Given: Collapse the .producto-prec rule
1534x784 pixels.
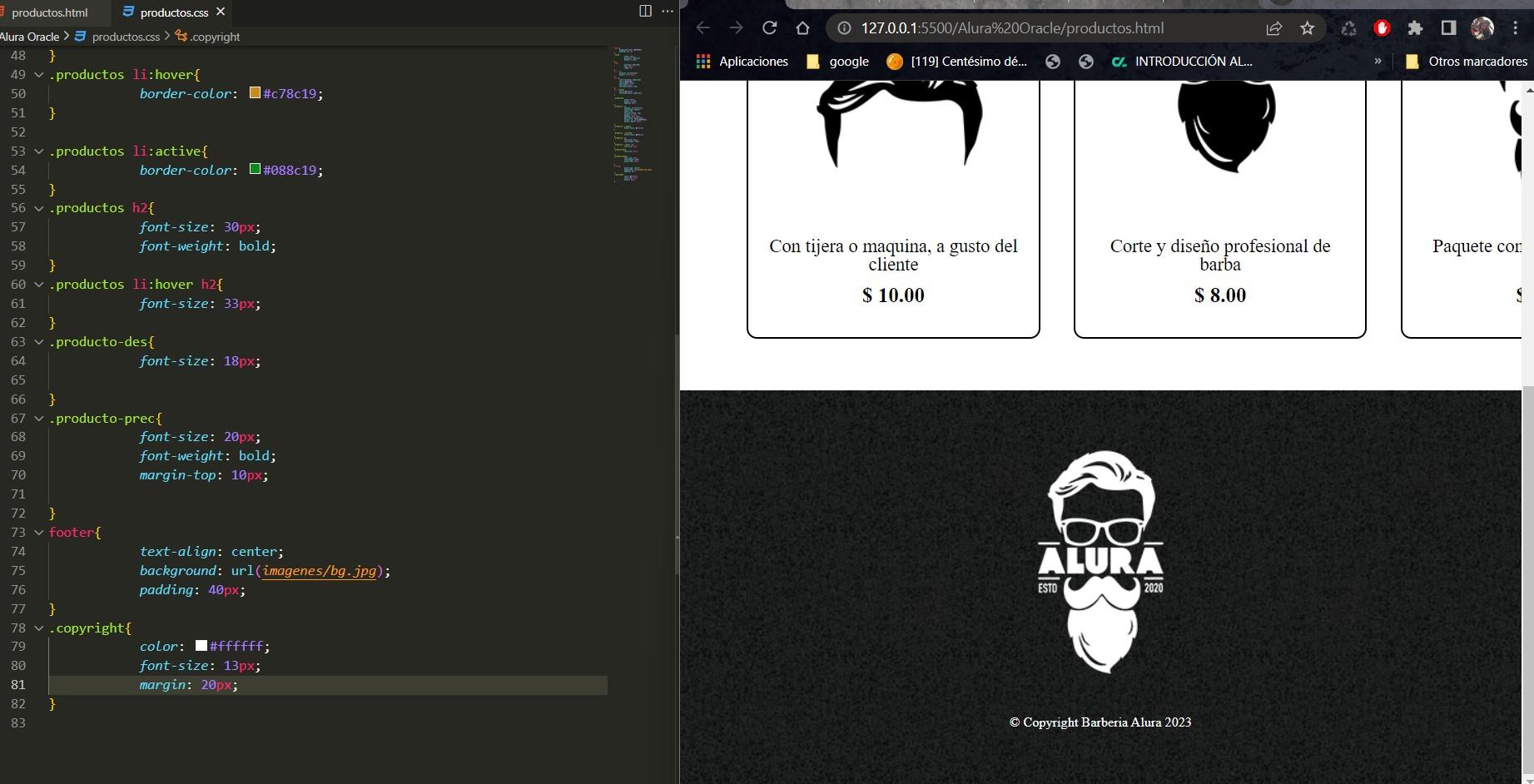Looking at the screenshot, I should point(39,419).
